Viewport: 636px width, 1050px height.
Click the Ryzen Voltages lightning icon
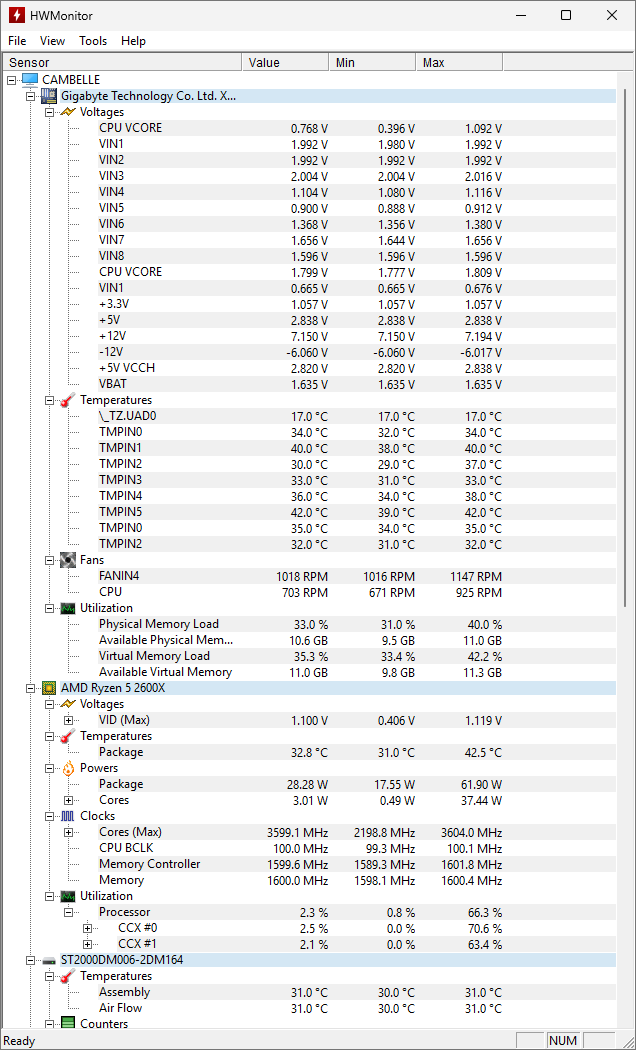(68, 704)
